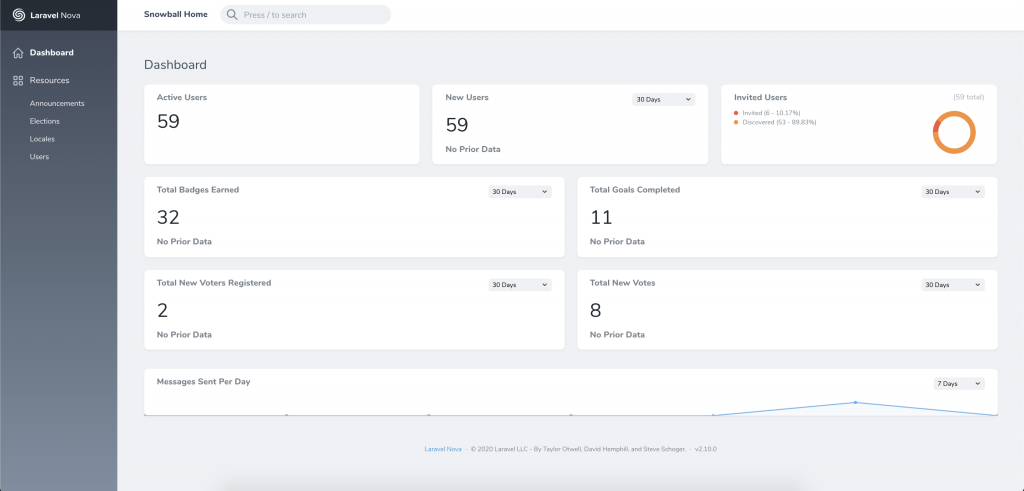Focus the 'Press / to search' field

310,15
